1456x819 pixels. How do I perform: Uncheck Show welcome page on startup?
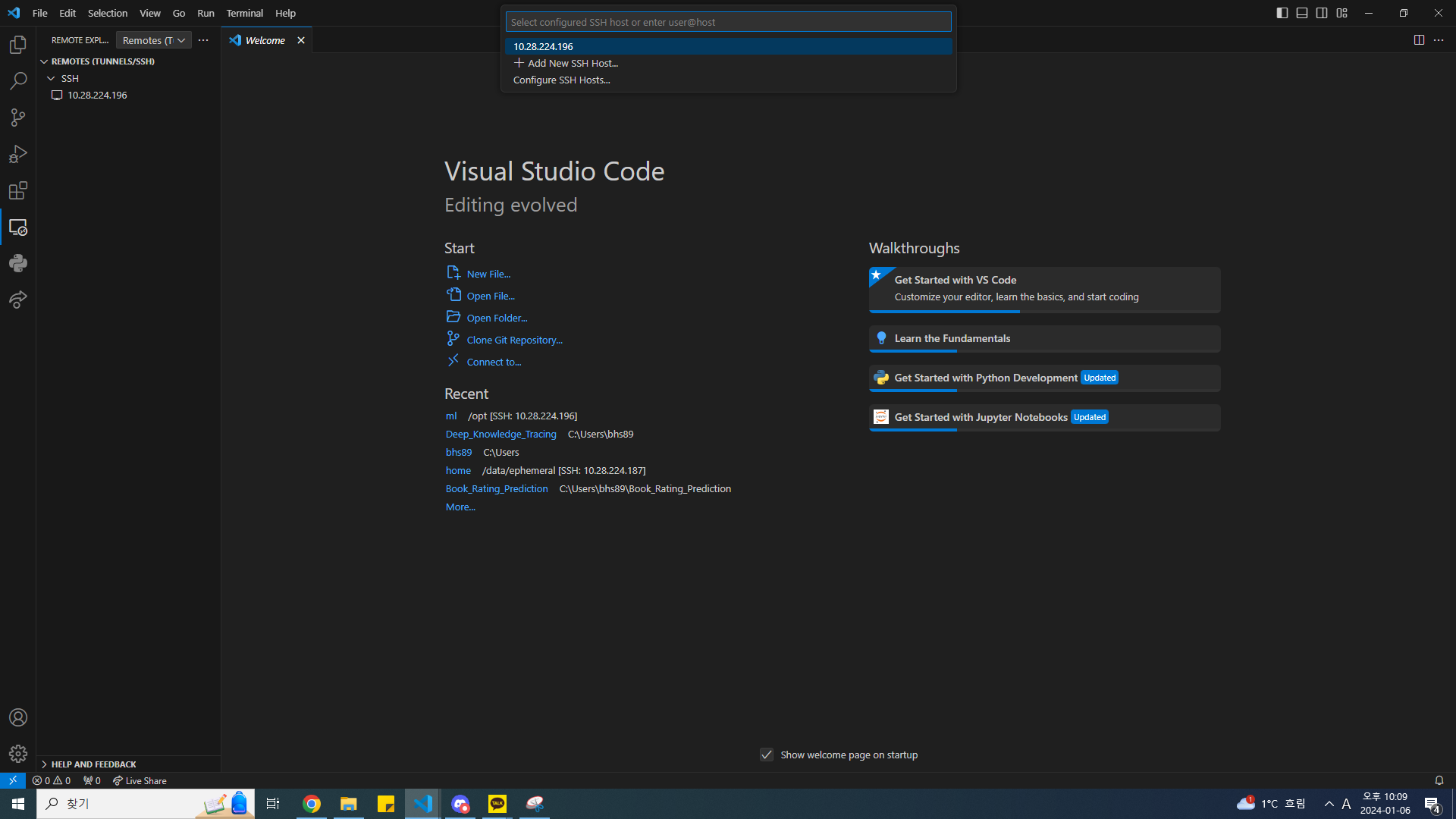point(767,755)
